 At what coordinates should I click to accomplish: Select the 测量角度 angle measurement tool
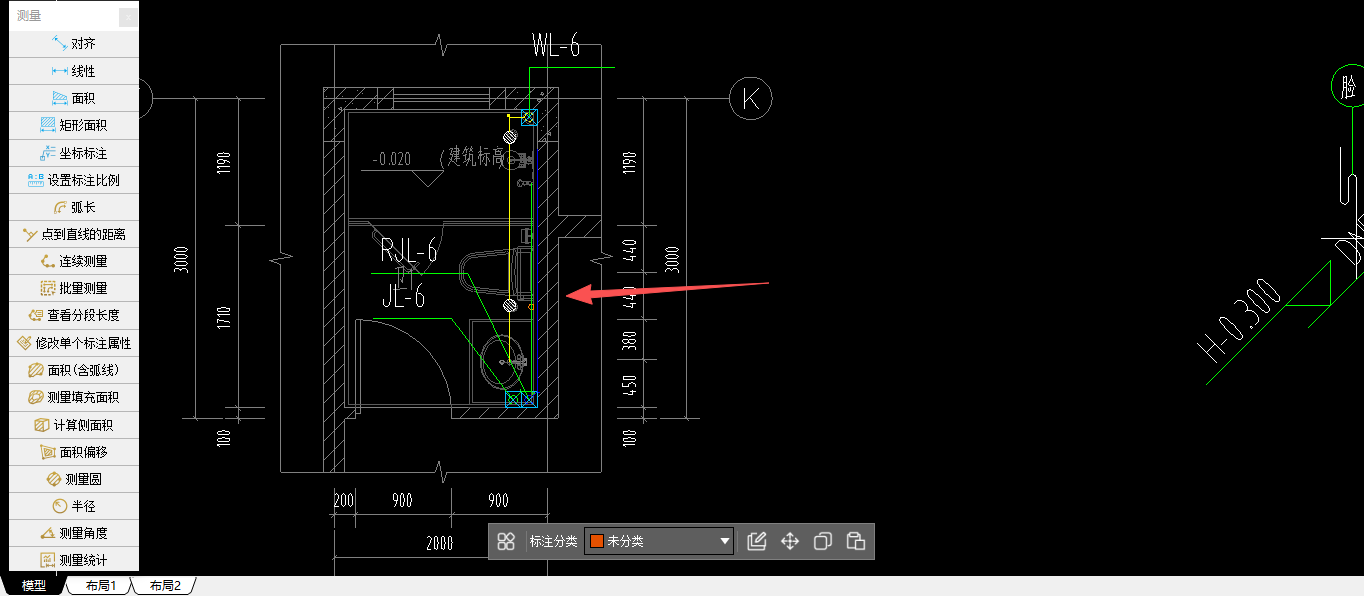pyautogui.click(x=73, y=533)
